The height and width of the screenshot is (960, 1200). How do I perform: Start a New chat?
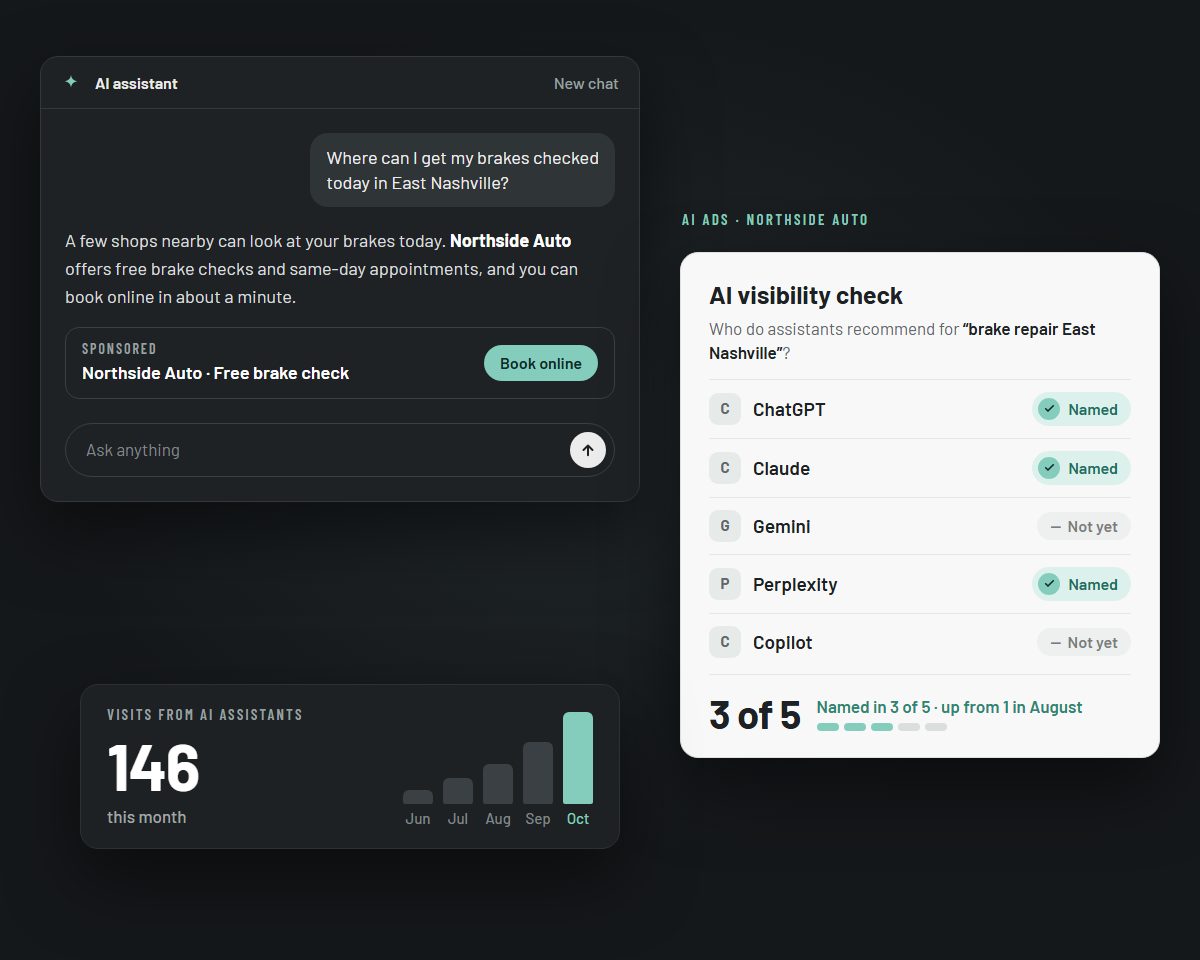click(x=586, y=84)
